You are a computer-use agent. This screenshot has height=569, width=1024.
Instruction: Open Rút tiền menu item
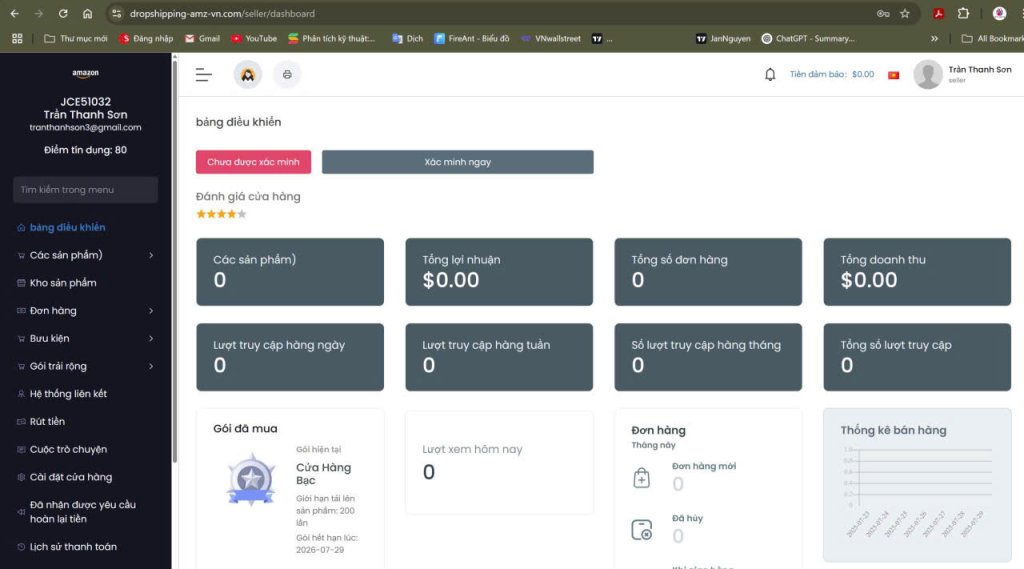tap(47, 421)
